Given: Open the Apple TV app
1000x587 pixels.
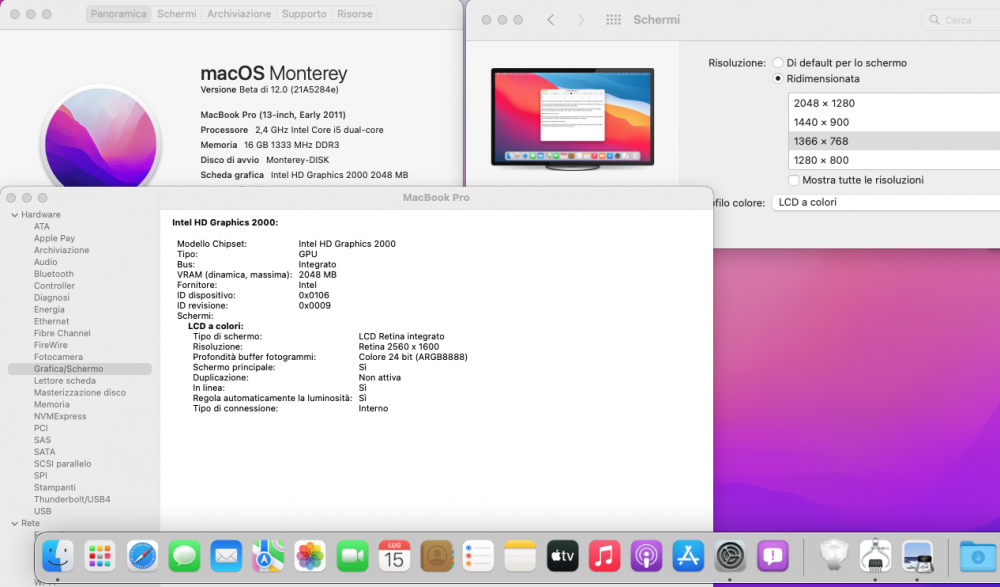Looking at the screenshot, I should point(562,556).
